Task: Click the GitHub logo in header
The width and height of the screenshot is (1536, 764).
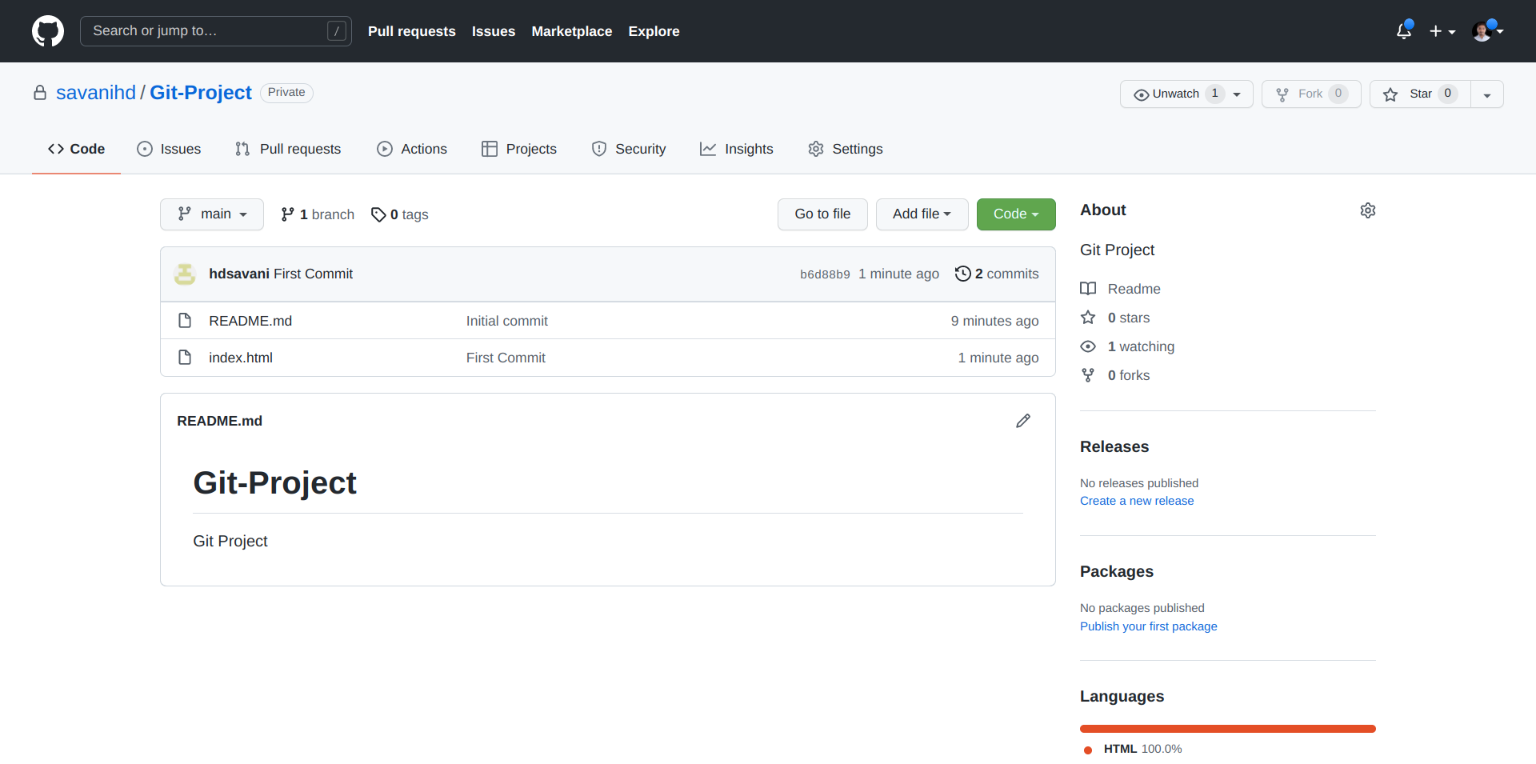Action: point(48,31)
